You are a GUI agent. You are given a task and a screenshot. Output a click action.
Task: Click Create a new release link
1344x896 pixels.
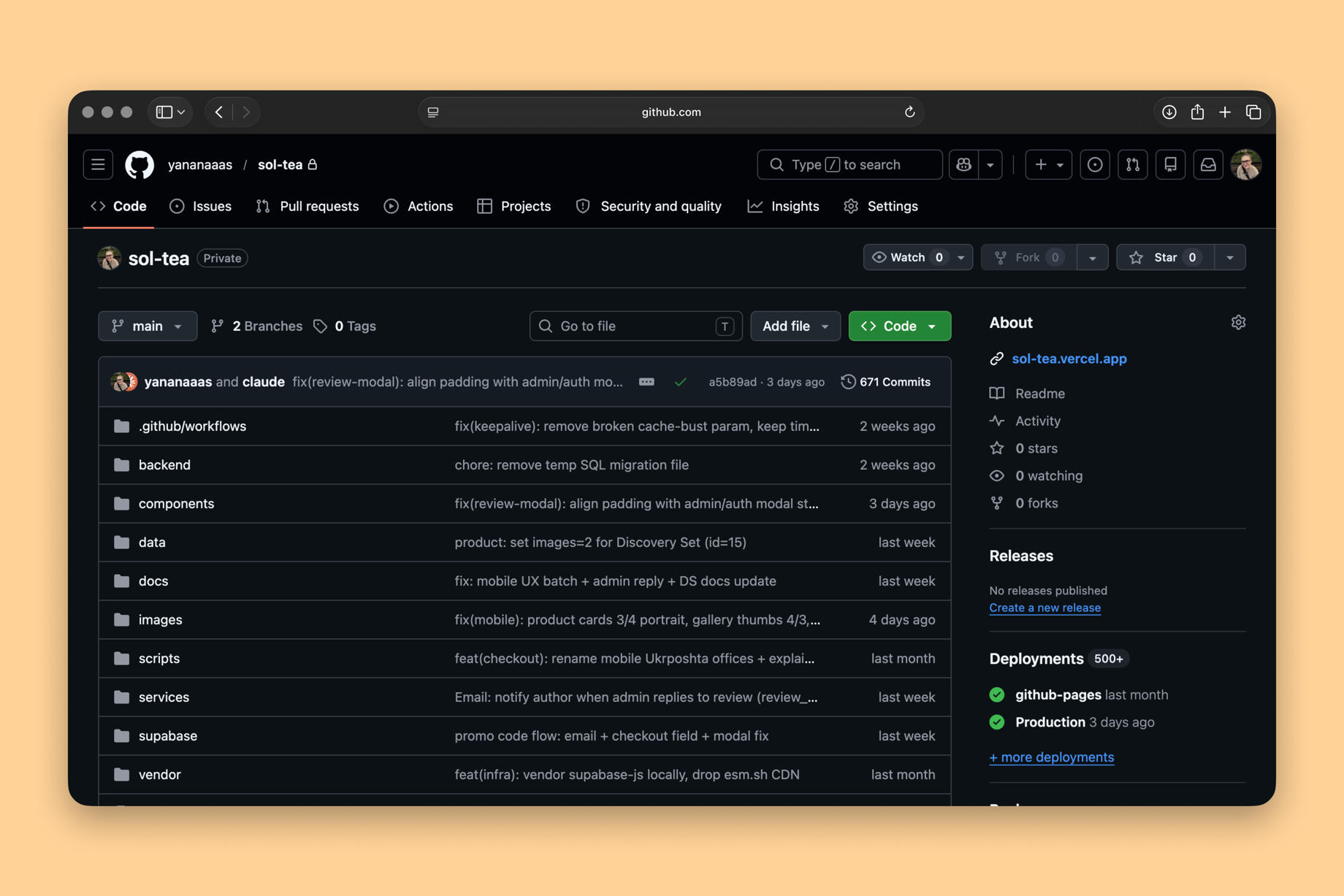pos(1045,608)
